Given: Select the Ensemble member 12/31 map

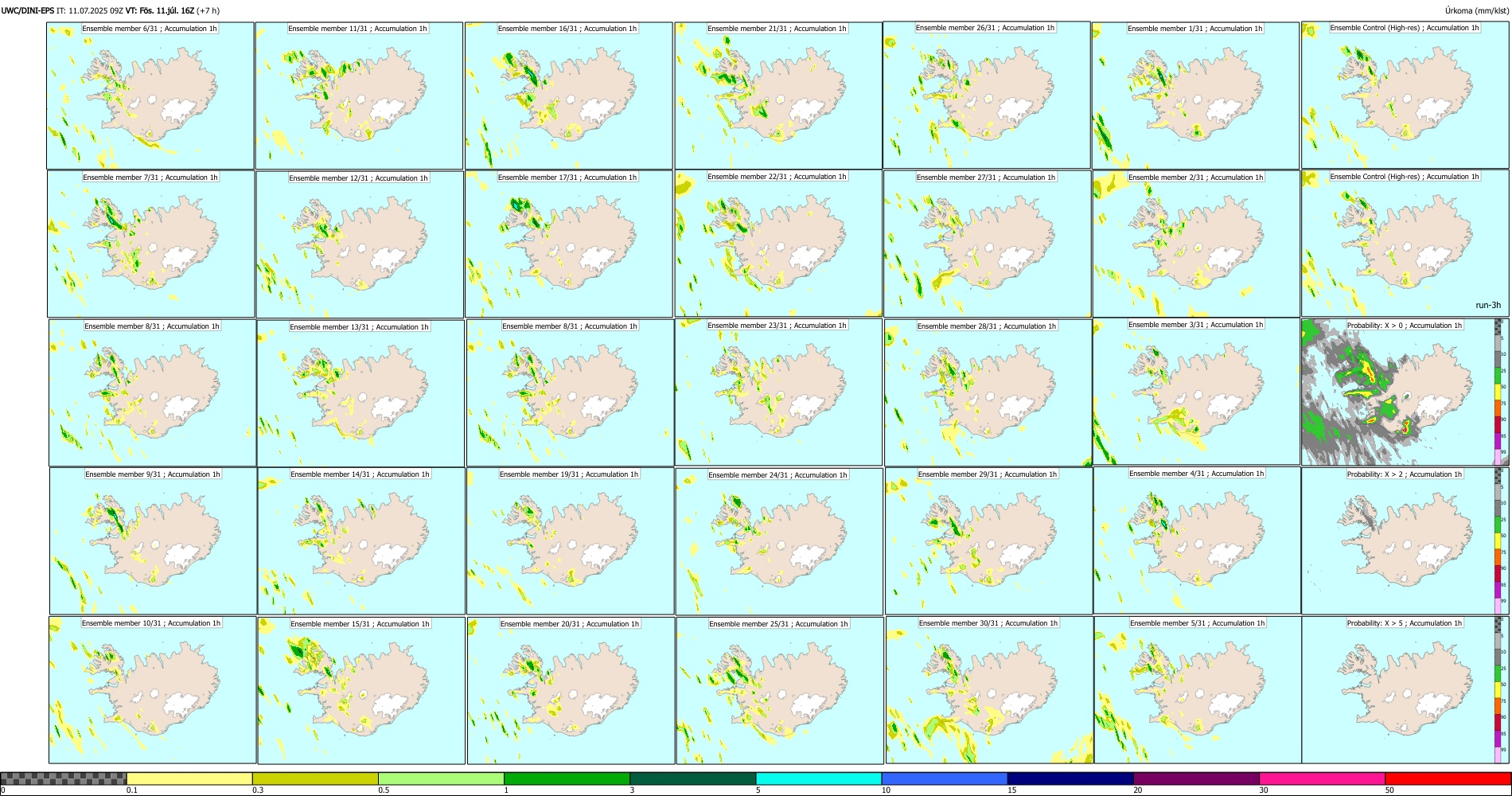Looking at the screenshot, I should pyautogui.click(x=360, y=244).
